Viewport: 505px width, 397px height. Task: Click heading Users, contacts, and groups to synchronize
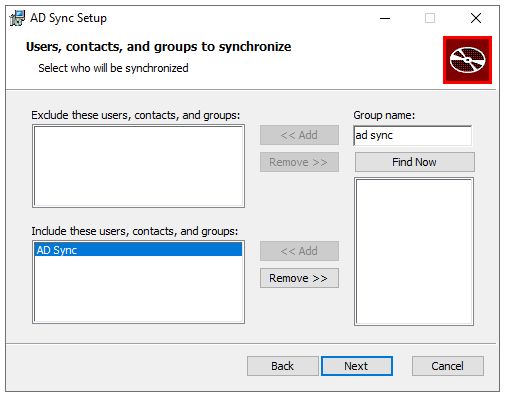(159, 47)
